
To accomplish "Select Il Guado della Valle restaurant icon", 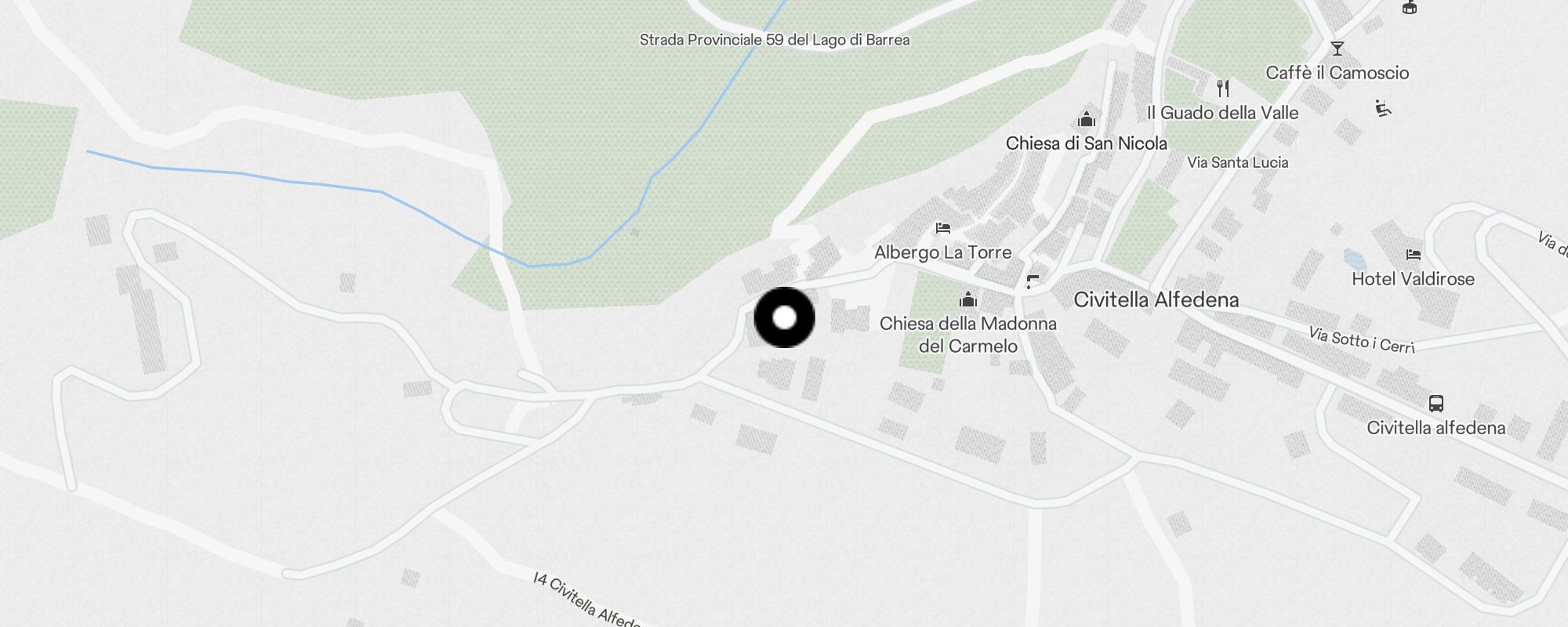I will point(1223,88).
